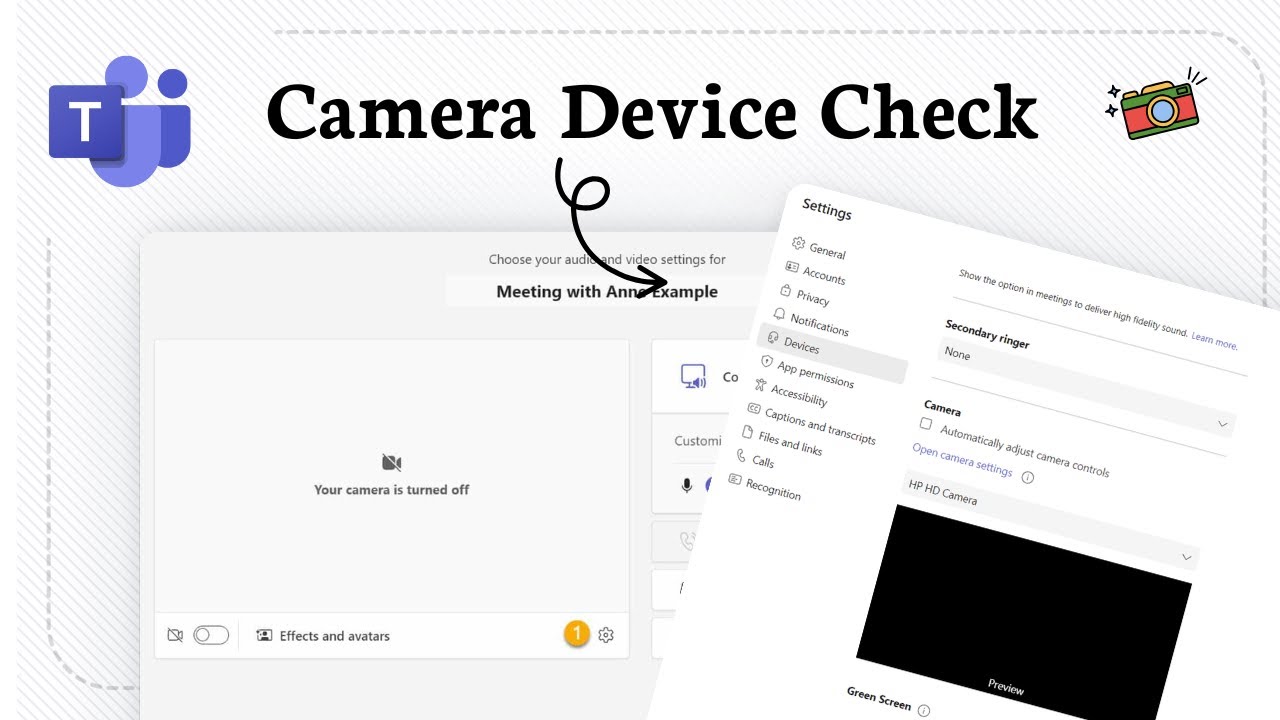The height and width of the screenshot is (720, 1280).
Task: Click the Your camera is turned off text
Action: pos(391,490)
